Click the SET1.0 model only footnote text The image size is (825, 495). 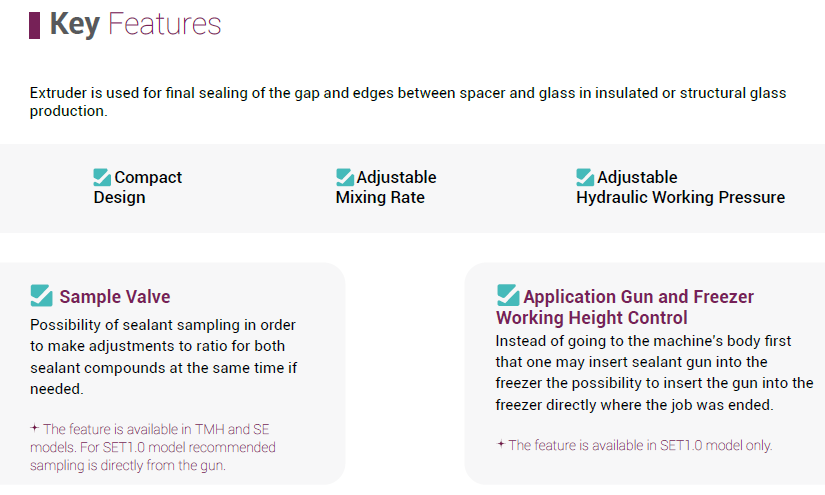coord(640,445)
